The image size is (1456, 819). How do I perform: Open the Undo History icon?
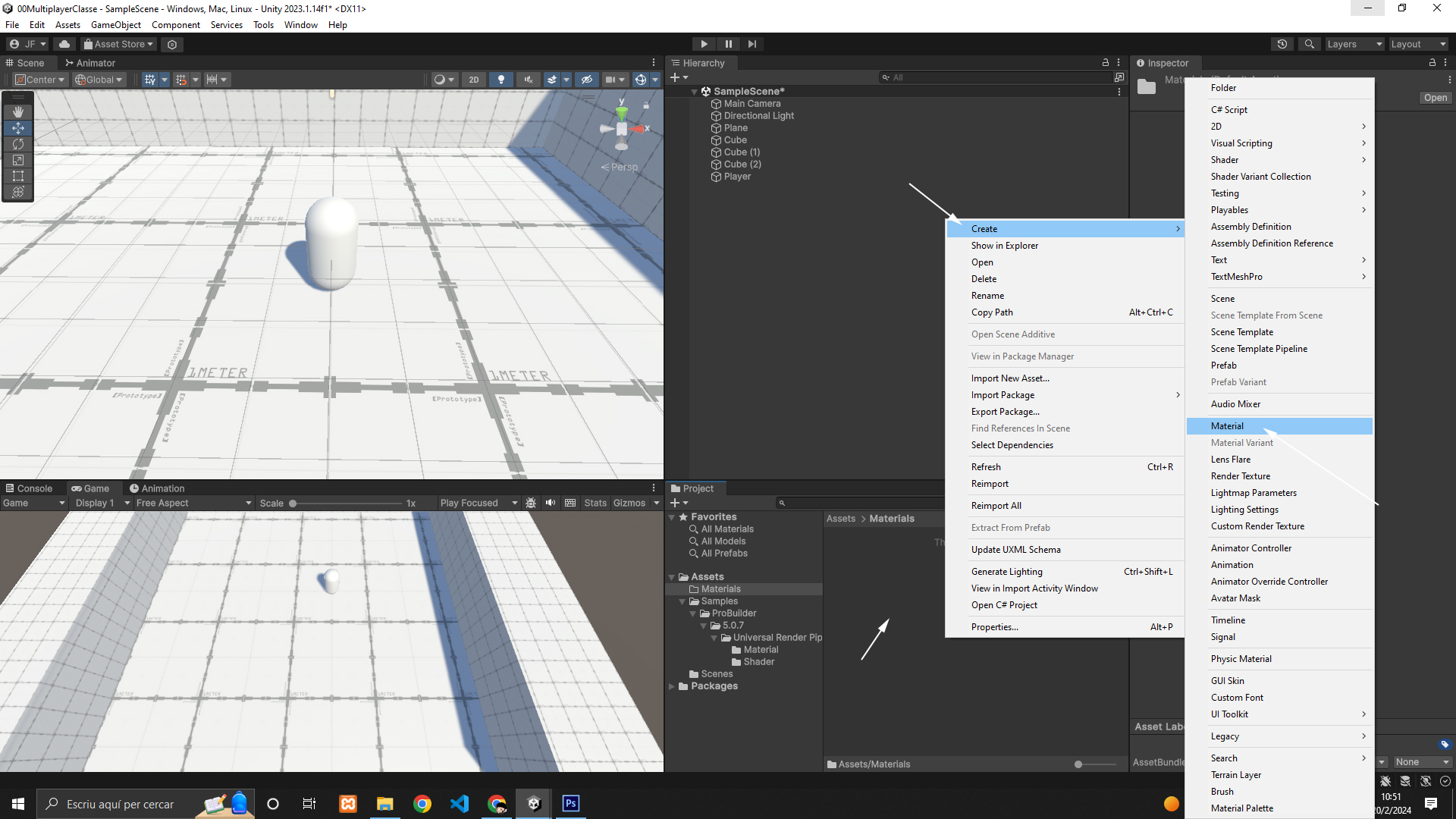click(x=1282, y=44)
